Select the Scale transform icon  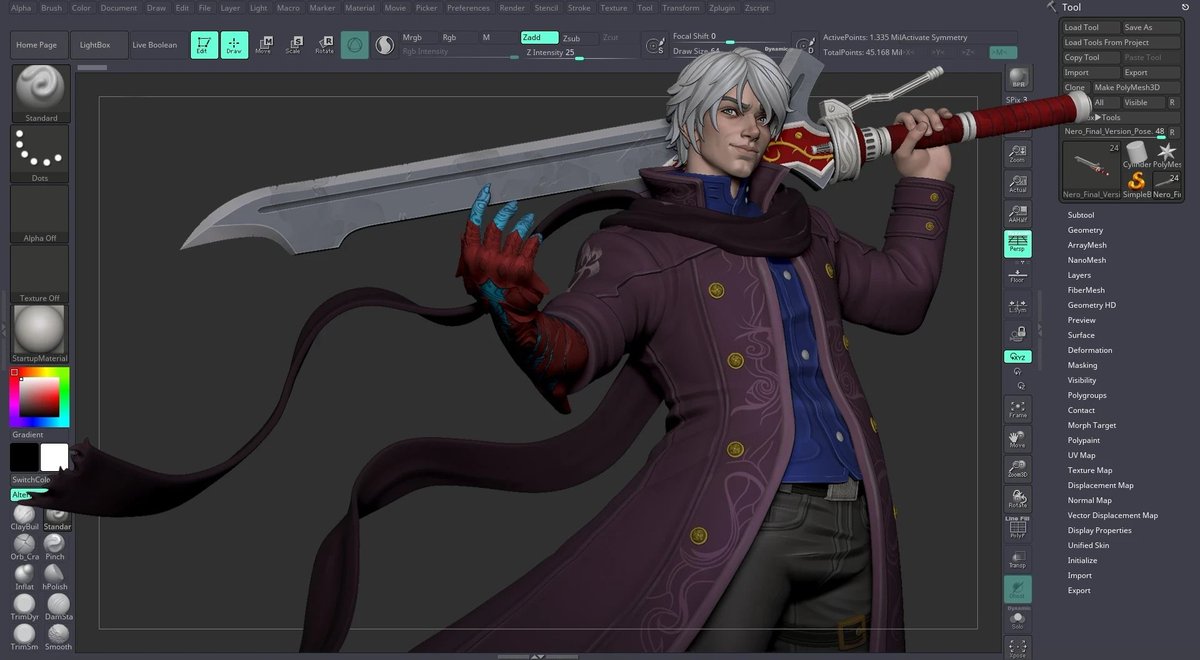[x=293, y=44]
